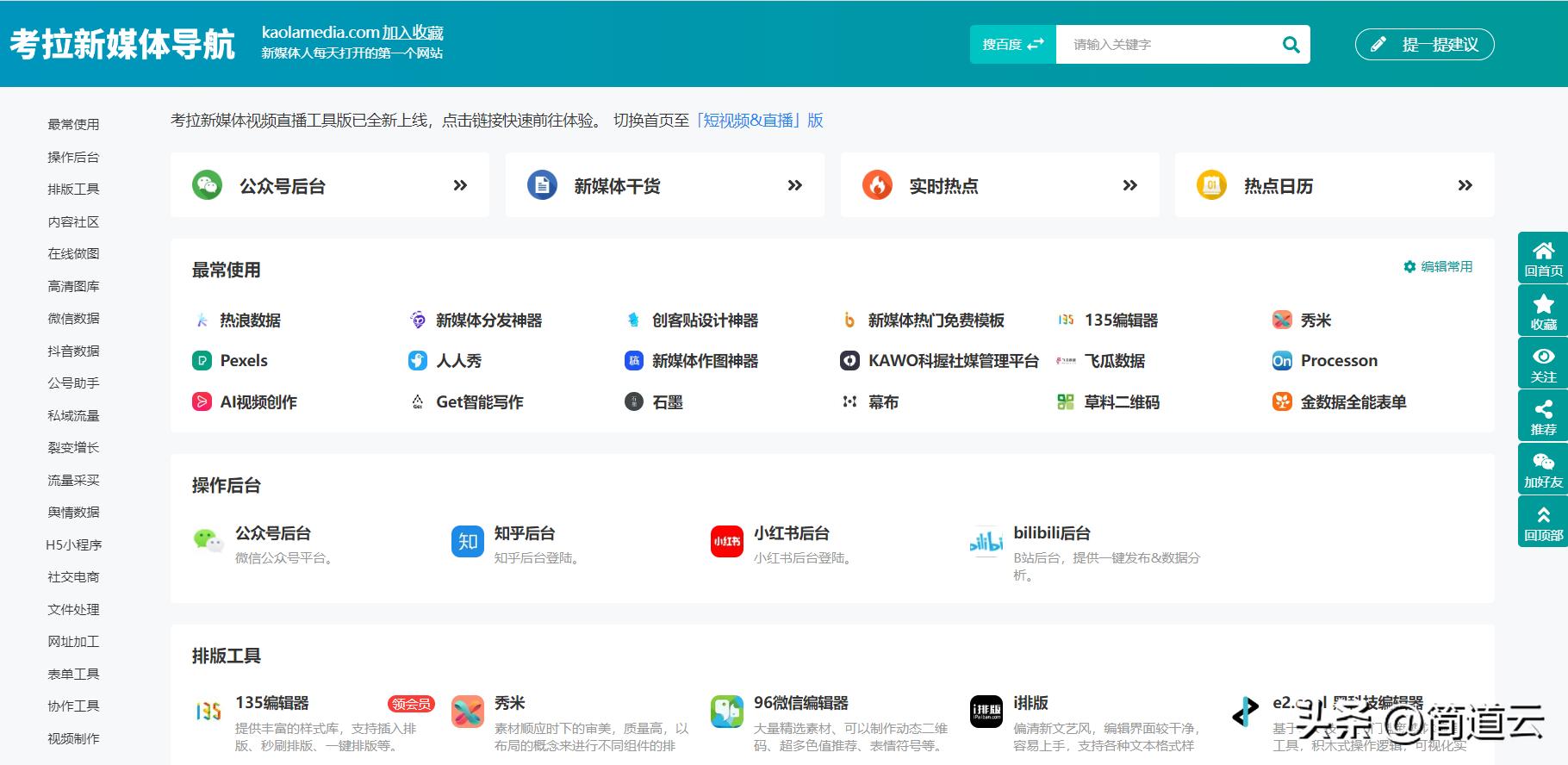Screen dimensions: 1568x765
Task: Select 视频制作 in the left sidebar
Action: point(73,738)
